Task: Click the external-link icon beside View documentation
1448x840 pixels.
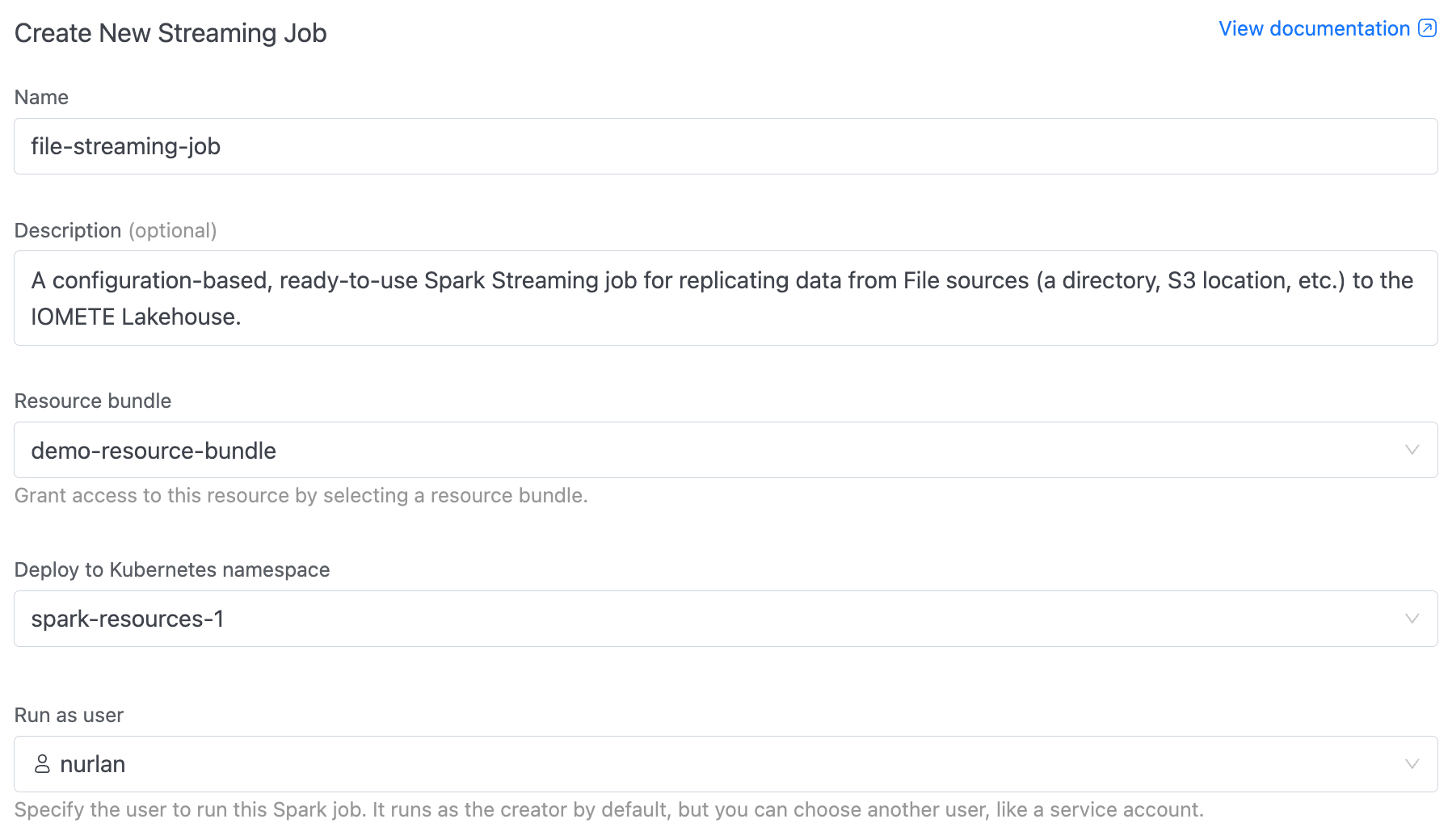Action: pos(1428,29)
